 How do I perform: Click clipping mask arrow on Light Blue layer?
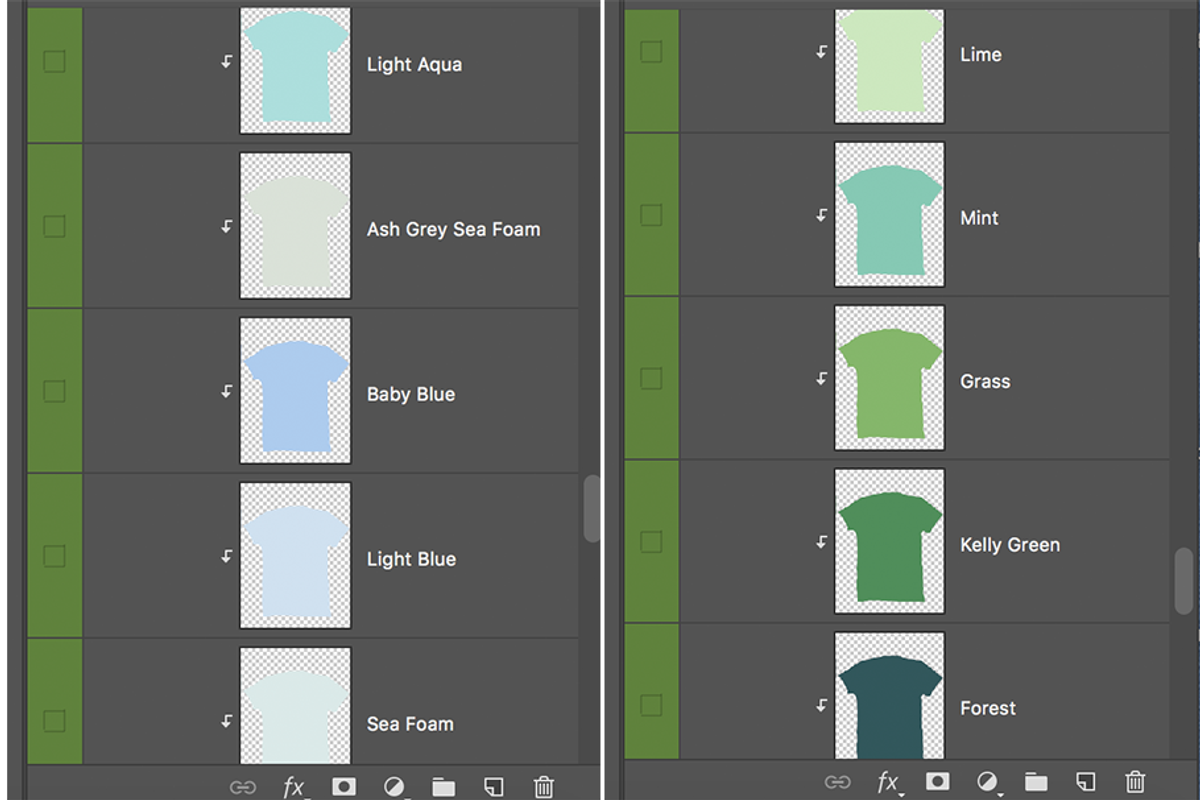coord(227,557)
